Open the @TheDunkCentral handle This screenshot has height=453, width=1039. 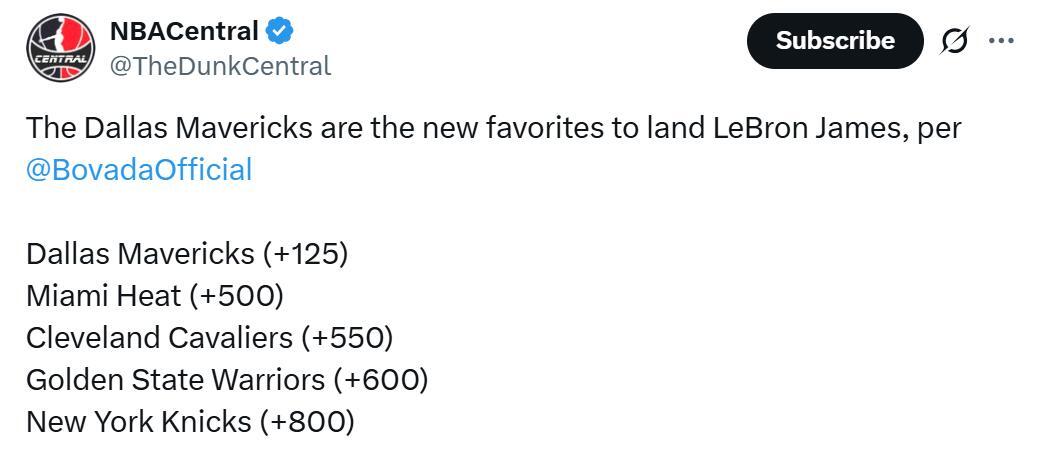pos(220,66)
